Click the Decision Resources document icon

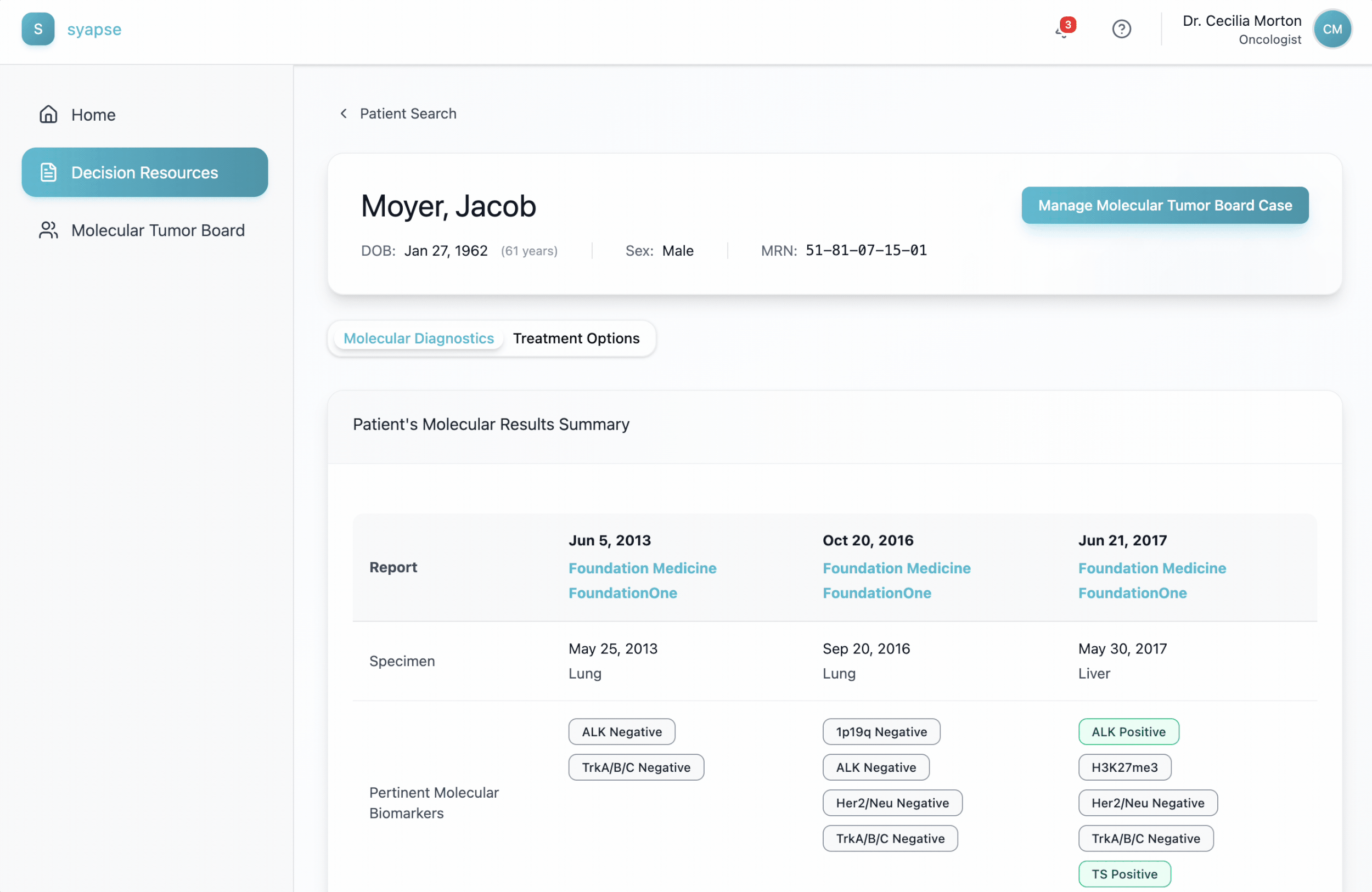48,172
